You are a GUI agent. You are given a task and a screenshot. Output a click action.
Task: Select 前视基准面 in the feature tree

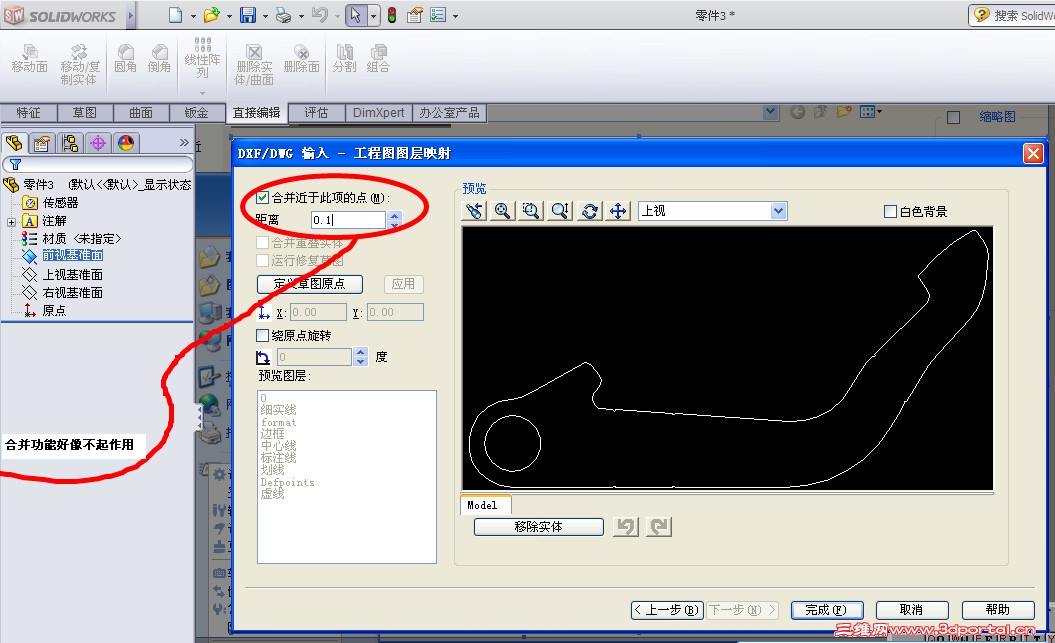point(73,256)
